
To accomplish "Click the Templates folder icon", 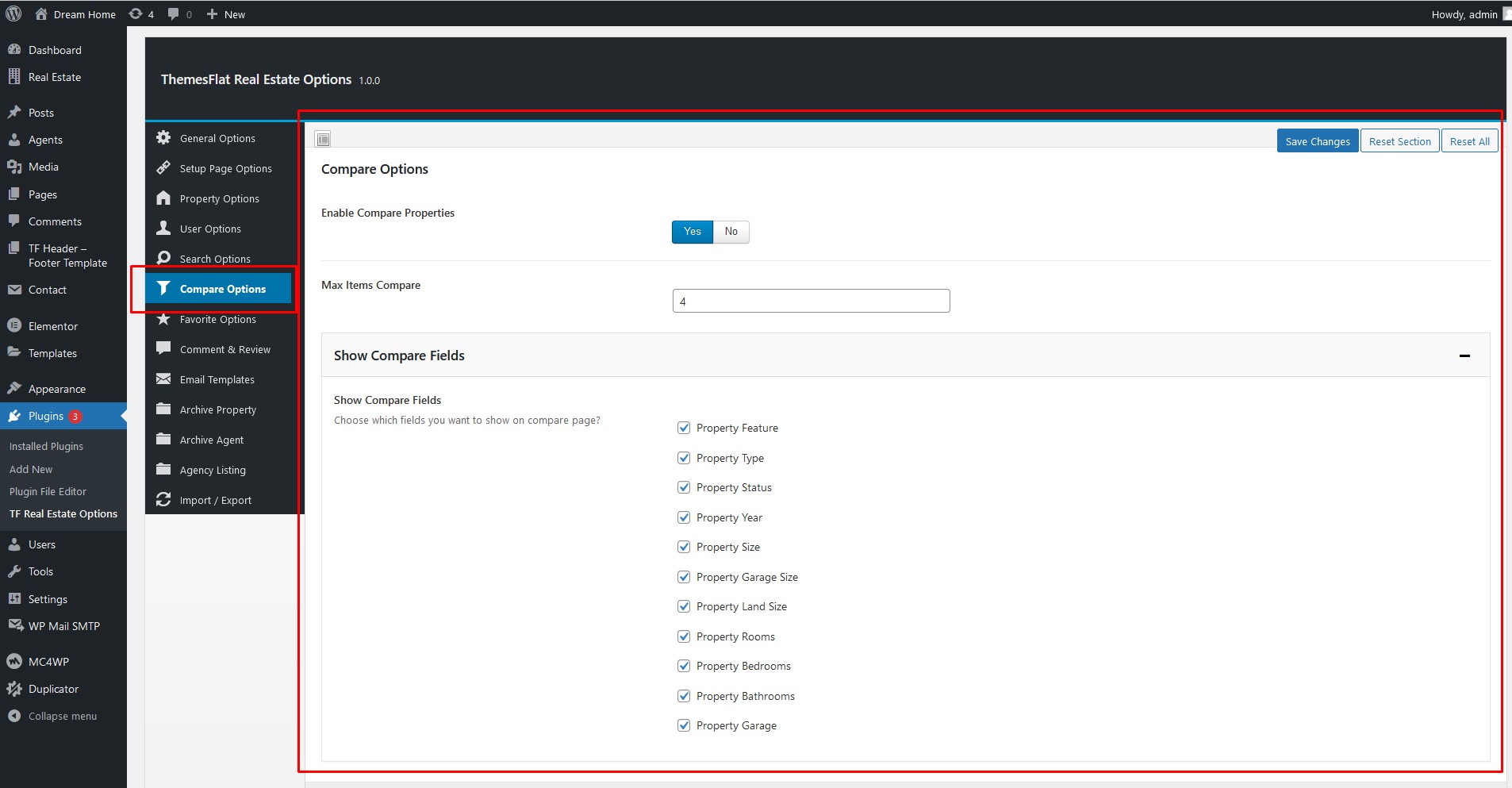I will pyautogui.click(x=14, y=352).
